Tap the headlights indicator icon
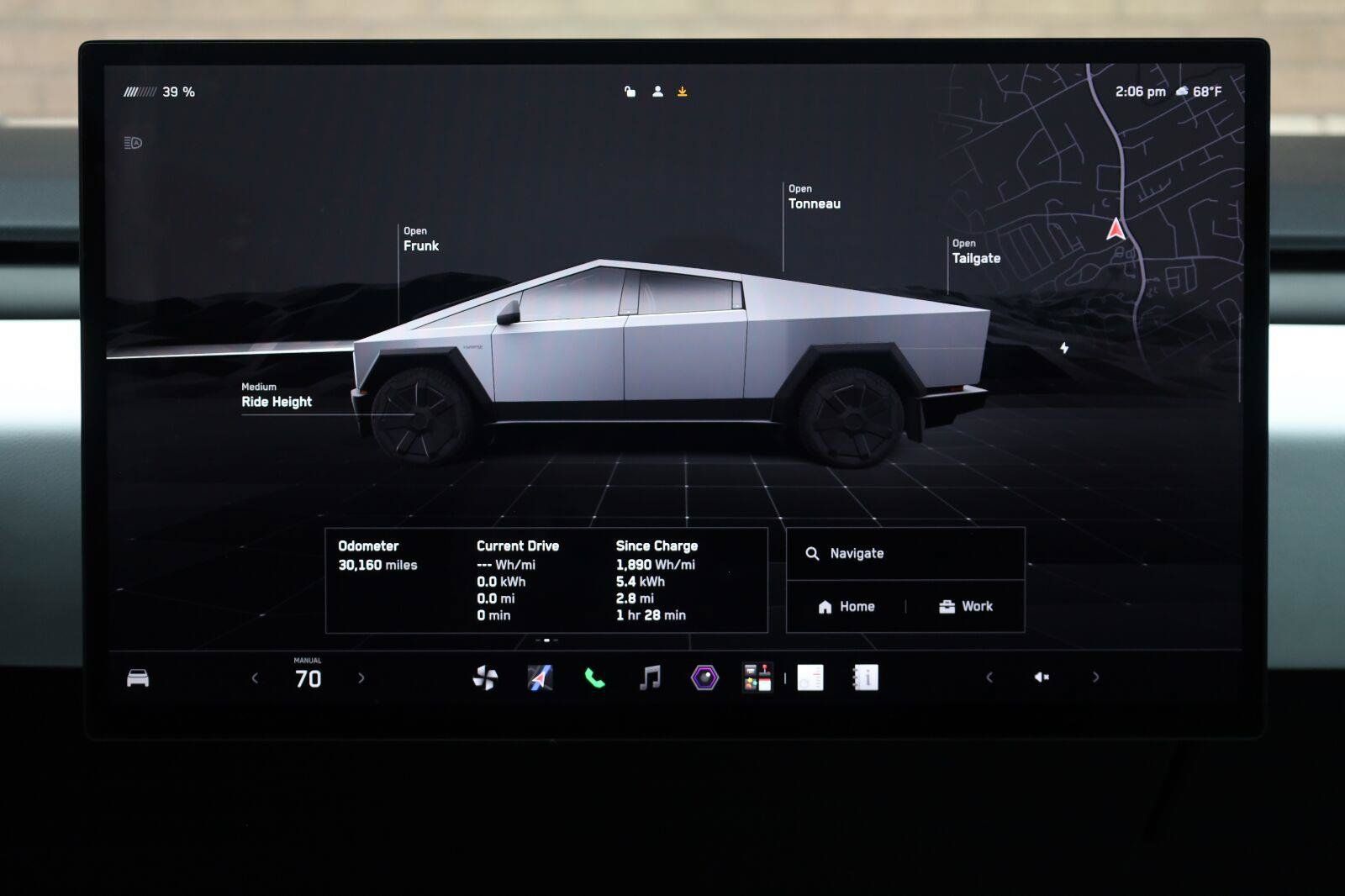The height and width of the screenshot is (896, 1345). [x=133, y=143]
